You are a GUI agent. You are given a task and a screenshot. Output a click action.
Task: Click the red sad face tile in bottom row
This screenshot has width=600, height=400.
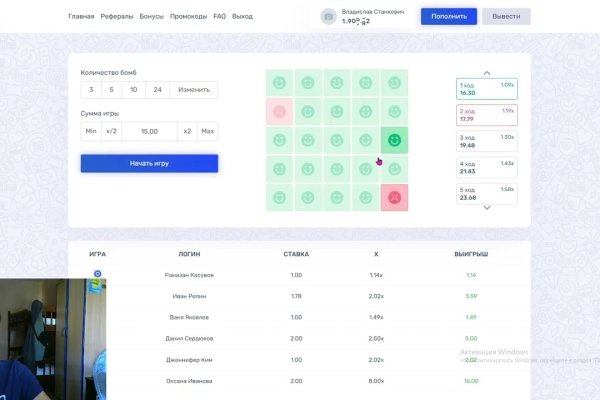pos(395,197)
